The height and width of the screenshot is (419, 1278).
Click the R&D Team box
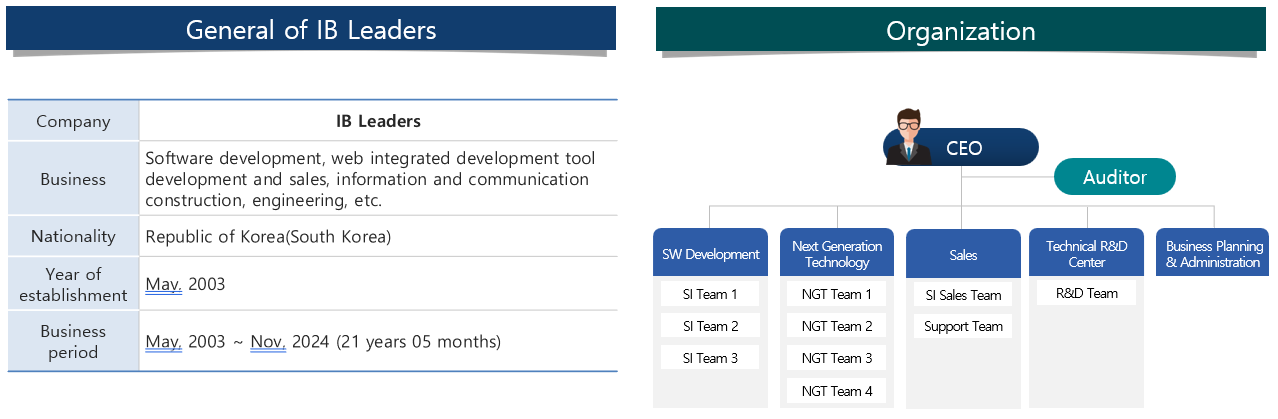[x=1086, y=293]
